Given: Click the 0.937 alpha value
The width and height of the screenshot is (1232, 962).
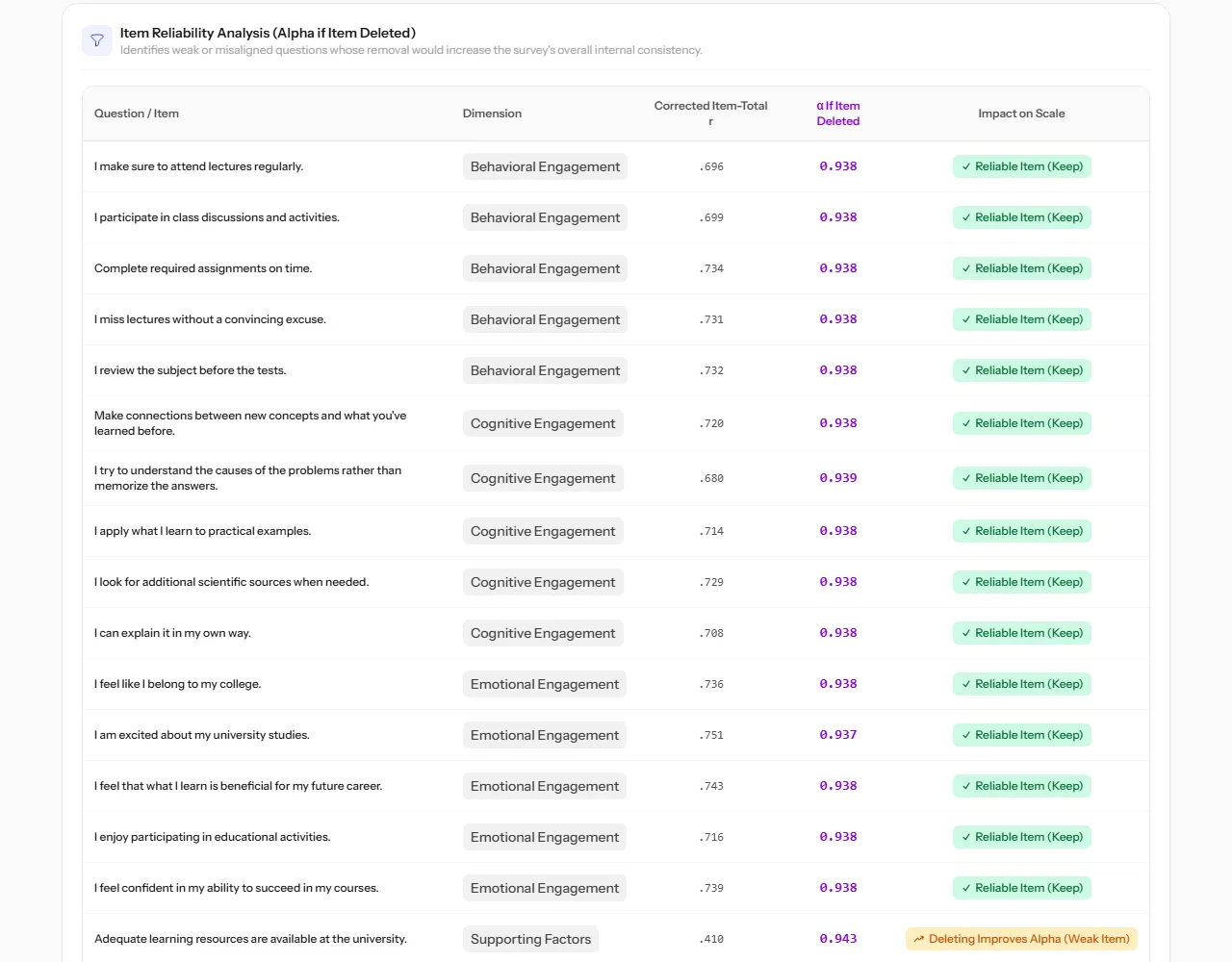Looking at the screenshot, I should (838, 735).
